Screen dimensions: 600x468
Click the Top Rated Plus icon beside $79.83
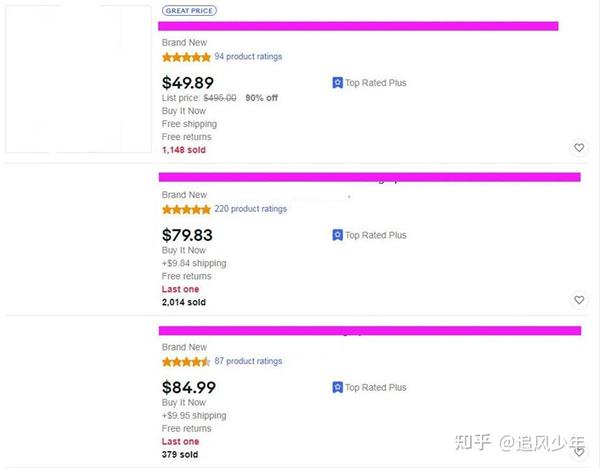[x=338, y=235]
